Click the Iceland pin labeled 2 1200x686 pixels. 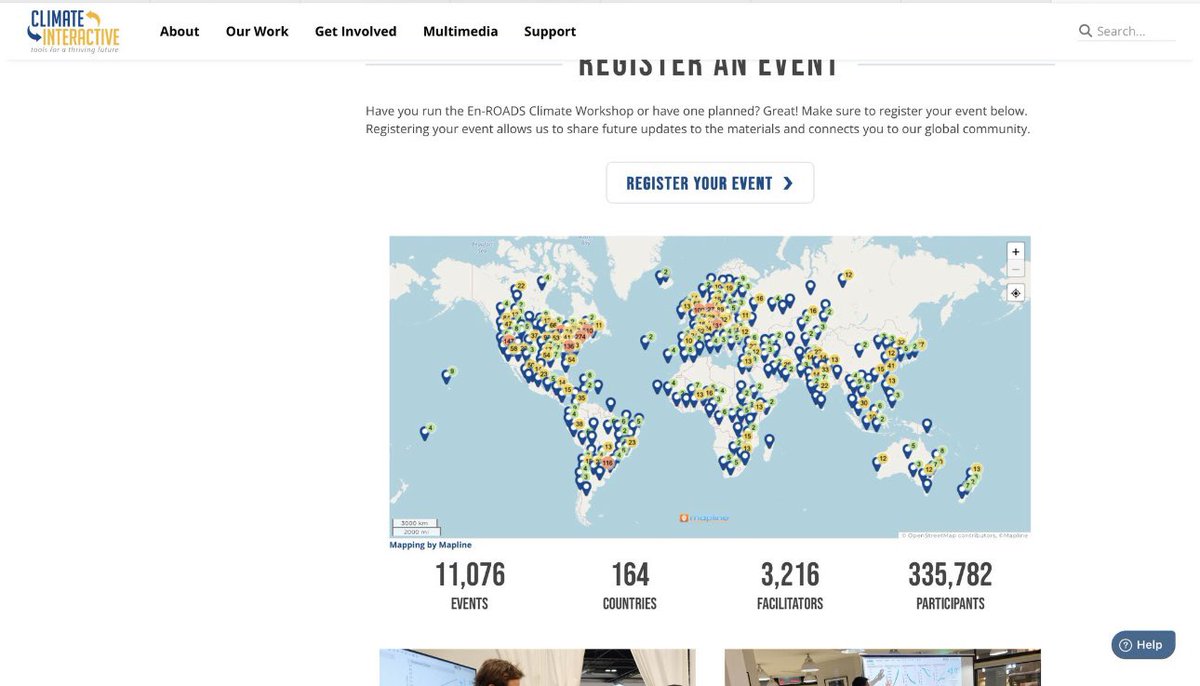pos(661,275)
